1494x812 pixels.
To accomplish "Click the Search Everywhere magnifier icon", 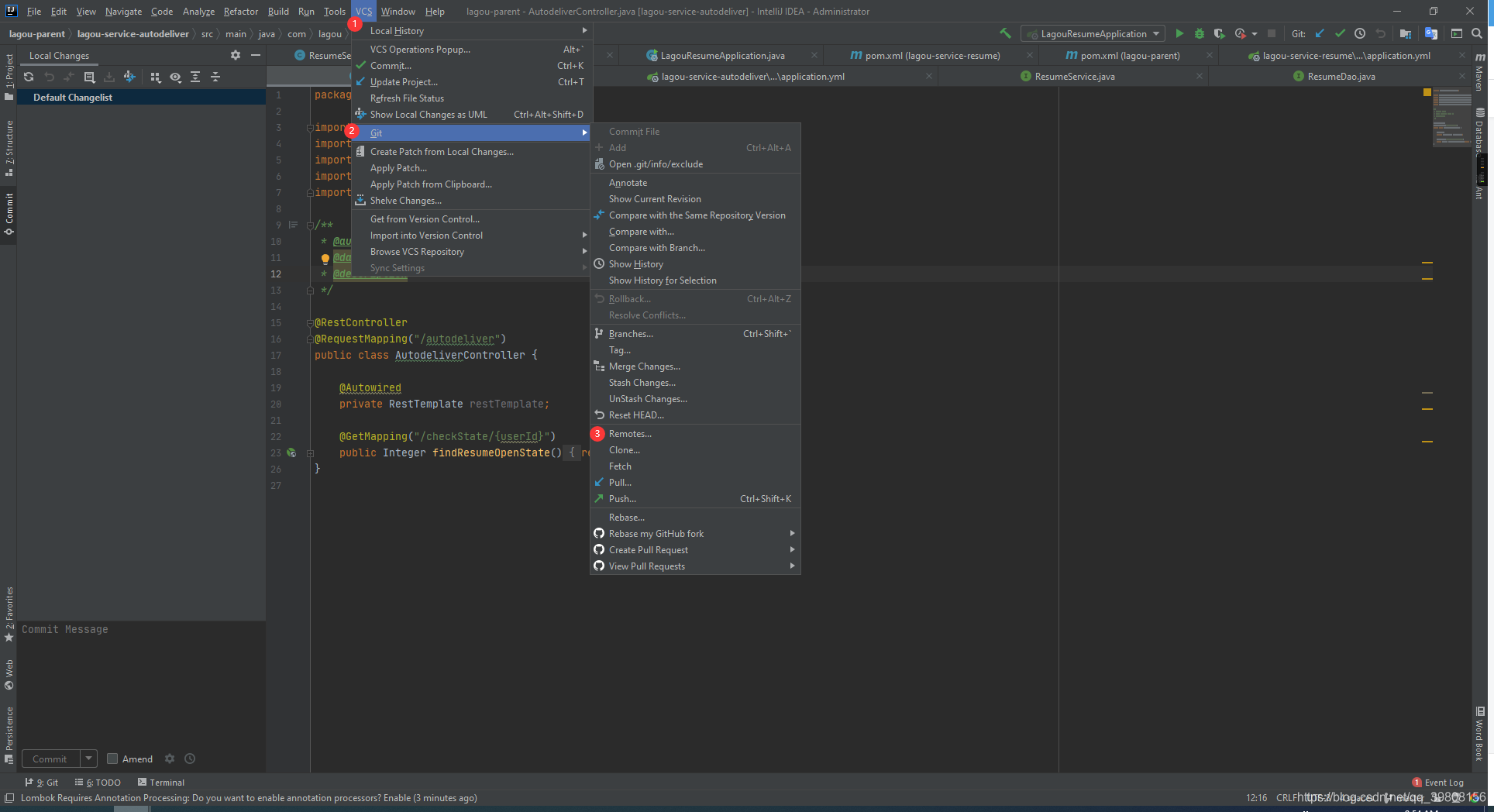I will coord(1477,33).
